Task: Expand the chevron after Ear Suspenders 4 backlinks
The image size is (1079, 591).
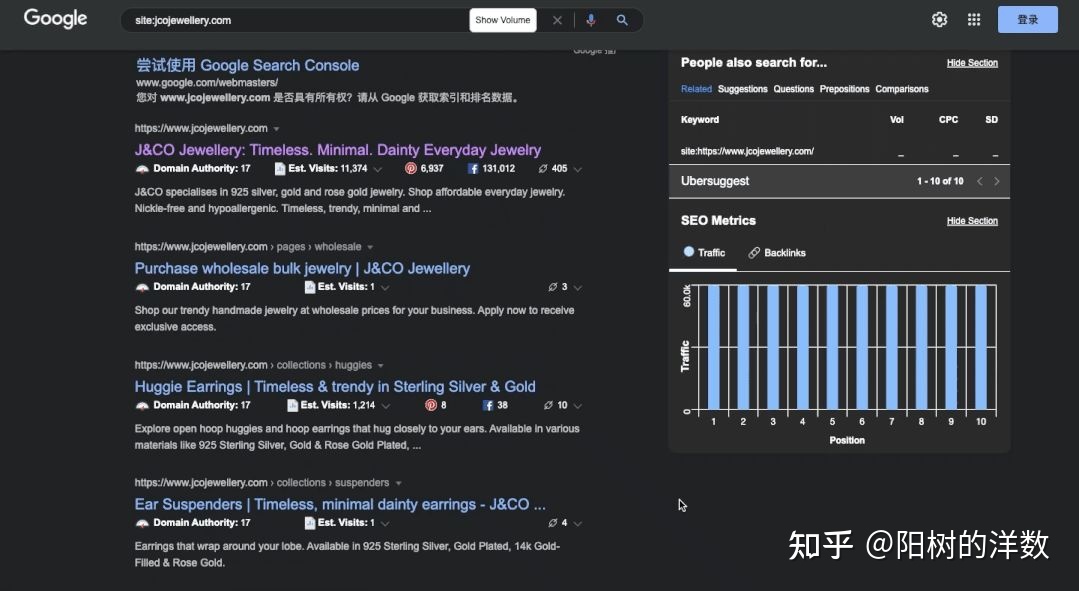Action: tap(577, 524)
